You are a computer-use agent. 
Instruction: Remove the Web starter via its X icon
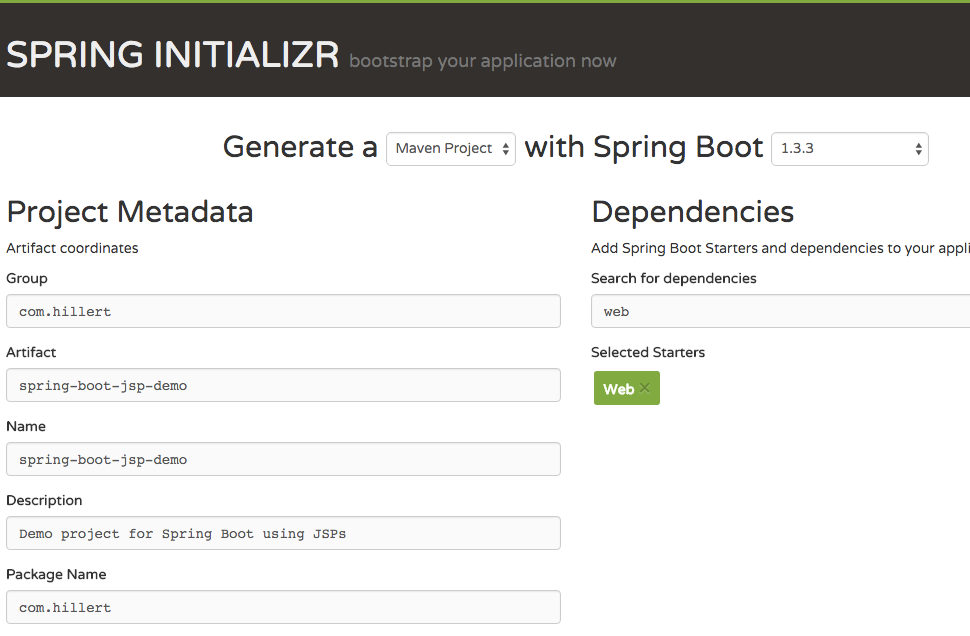click(x=645, y=388)
